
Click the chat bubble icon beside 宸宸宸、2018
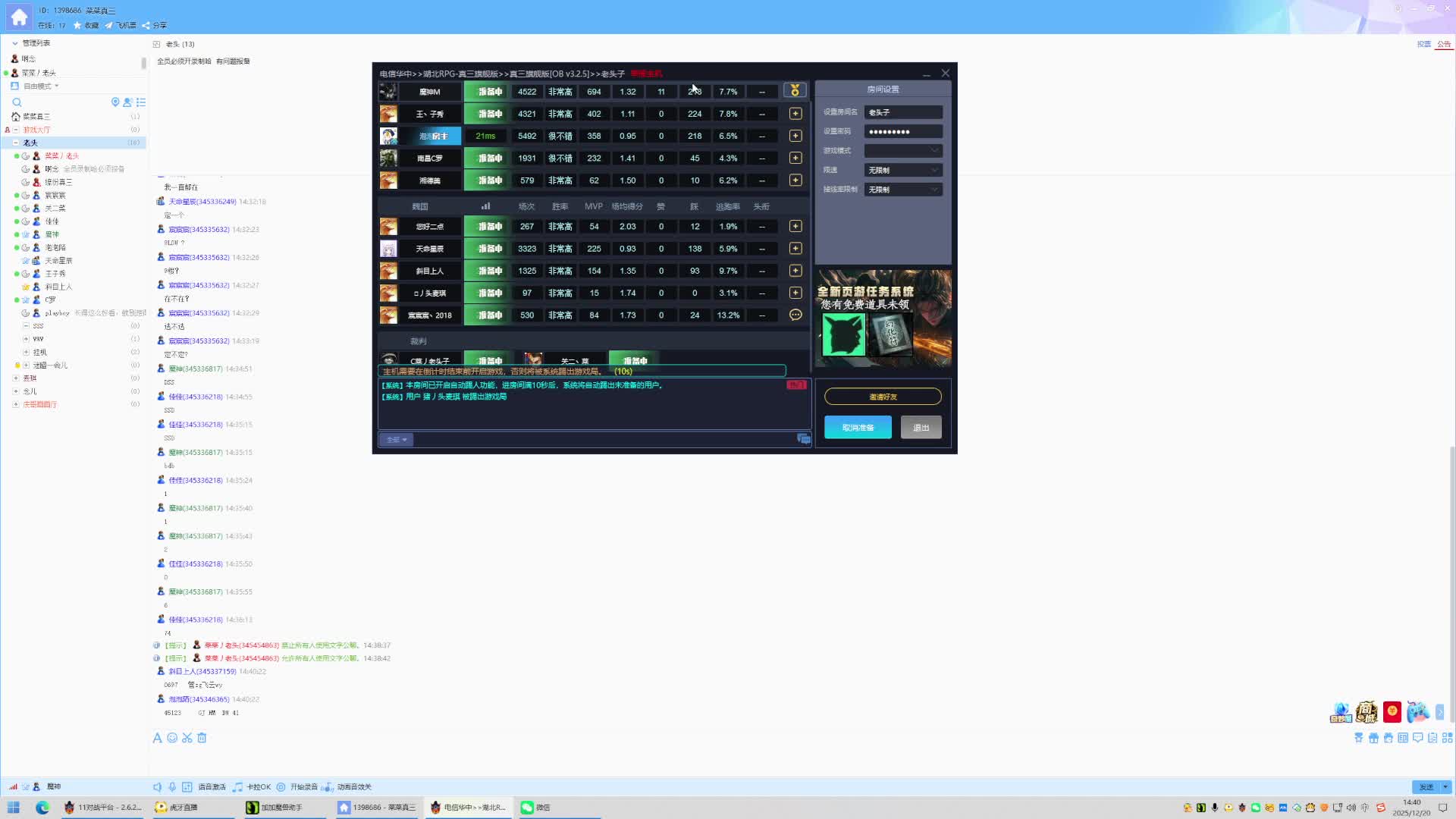tap(795, 315)
